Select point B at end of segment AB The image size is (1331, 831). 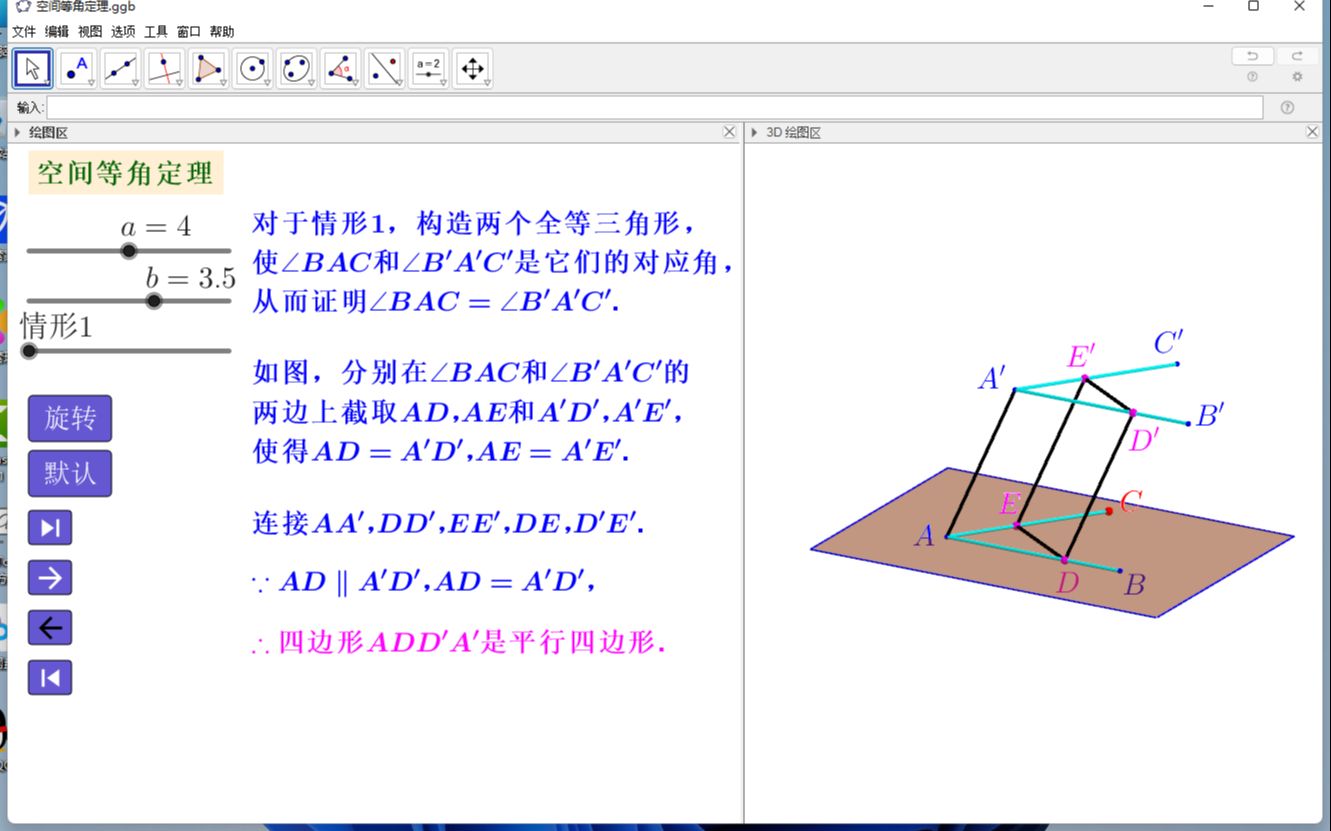(x=1119, y=572)
